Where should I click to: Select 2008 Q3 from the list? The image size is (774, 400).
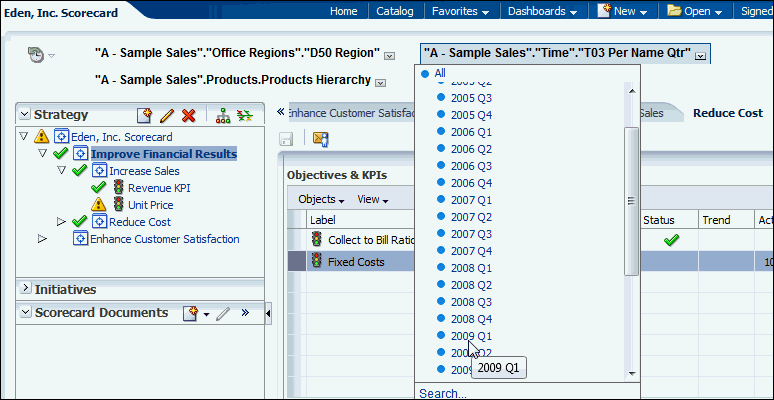471,302
